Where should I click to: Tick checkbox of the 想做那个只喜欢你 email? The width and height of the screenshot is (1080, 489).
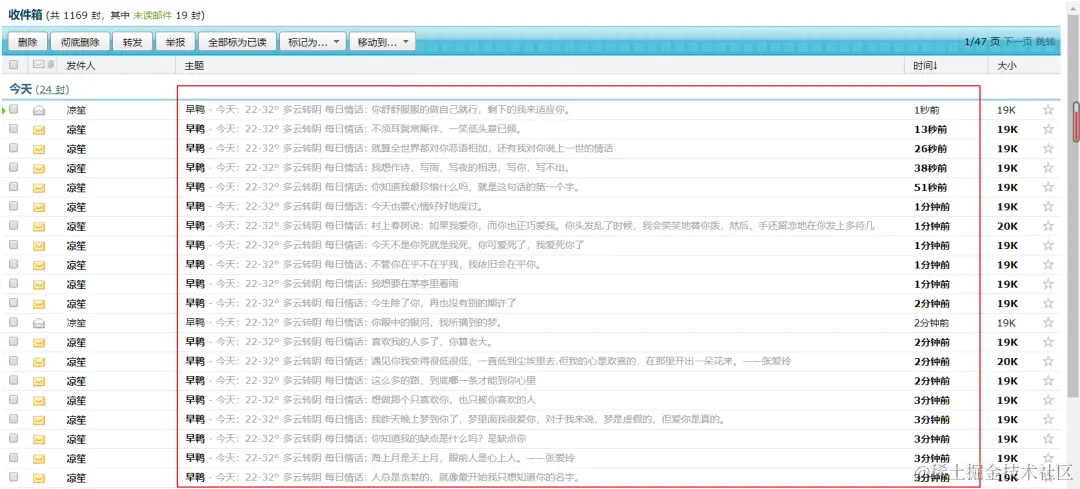pyautogui.click(x=14, y=399)
